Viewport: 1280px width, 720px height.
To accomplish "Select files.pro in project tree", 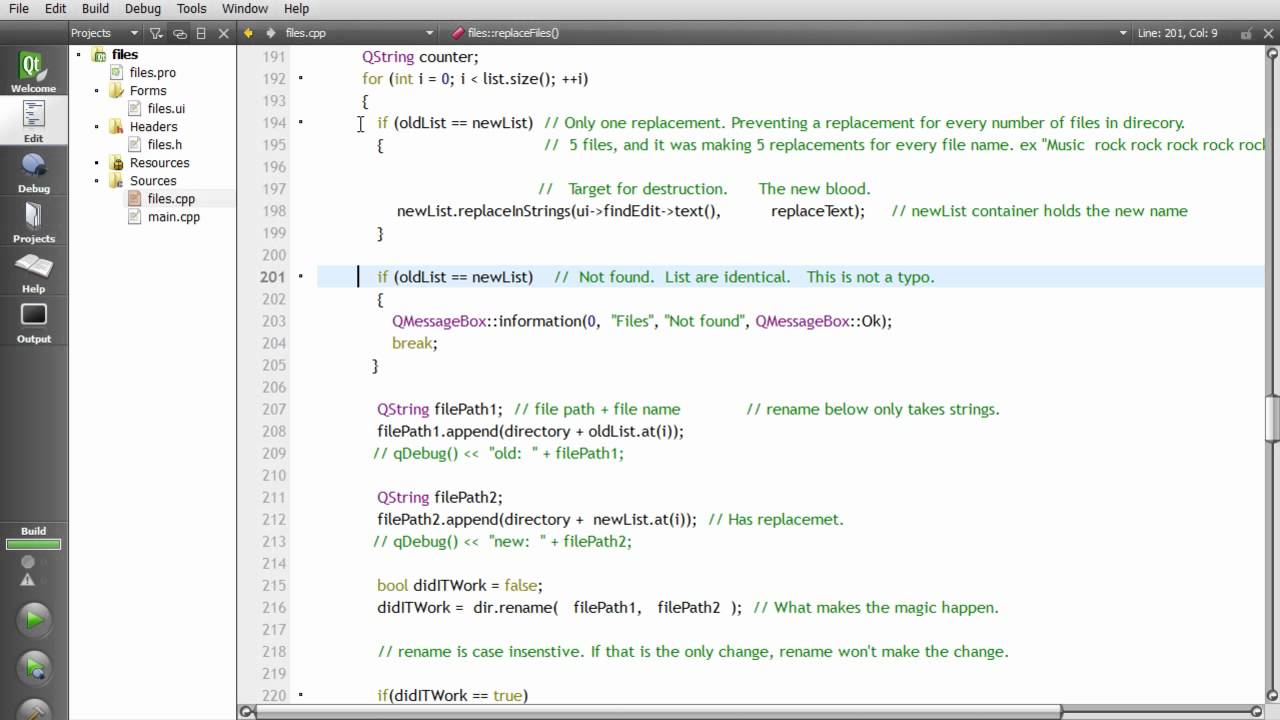I will [152, 73].
